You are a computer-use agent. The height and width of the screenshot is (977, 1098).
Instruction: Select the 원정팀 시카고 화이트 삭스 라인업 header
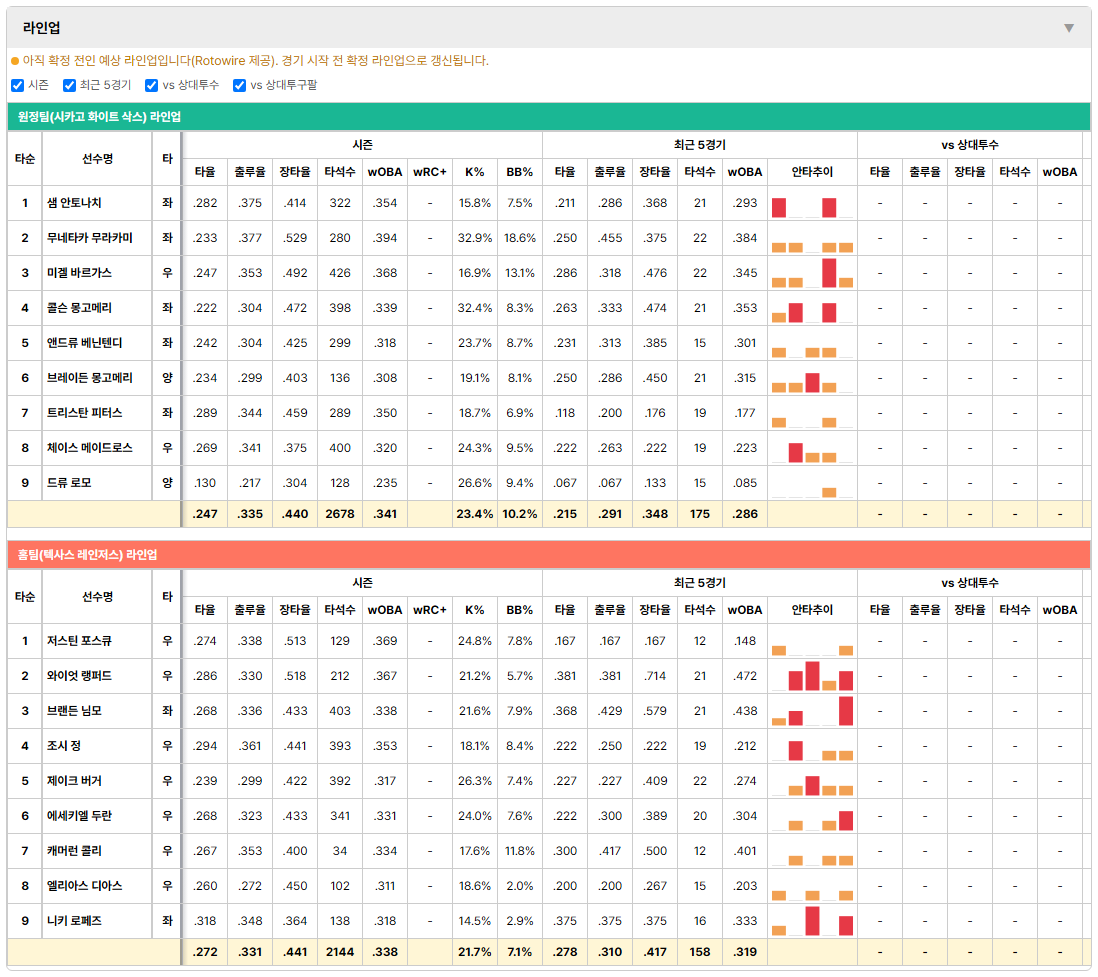tap(548, 117)
